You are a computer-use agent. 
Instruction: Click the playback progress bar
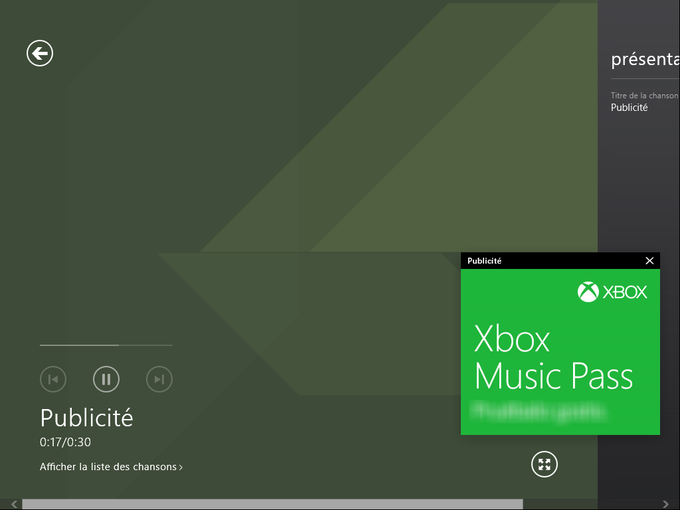point(106,345)
